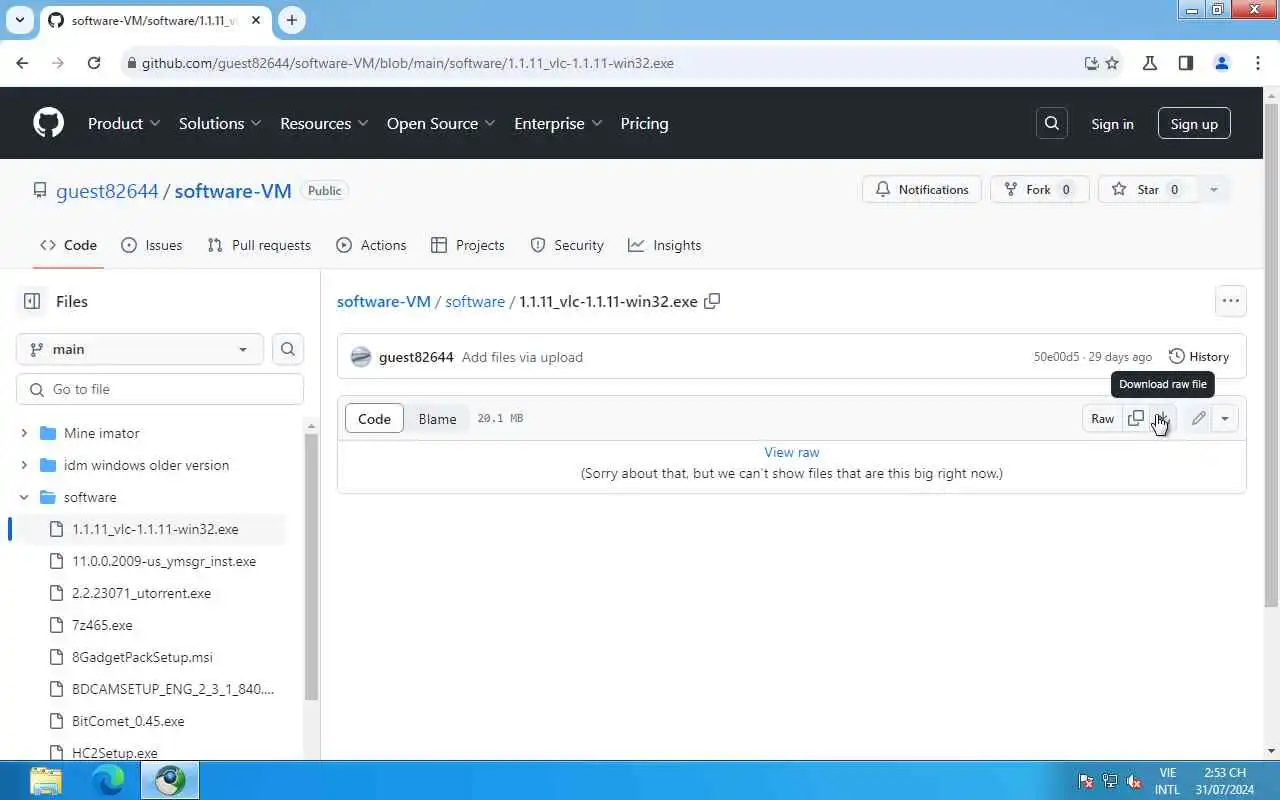Open the edit options dropdown arrow
This screenshot has width=1280, height=800.
(x=1224, y=418)
